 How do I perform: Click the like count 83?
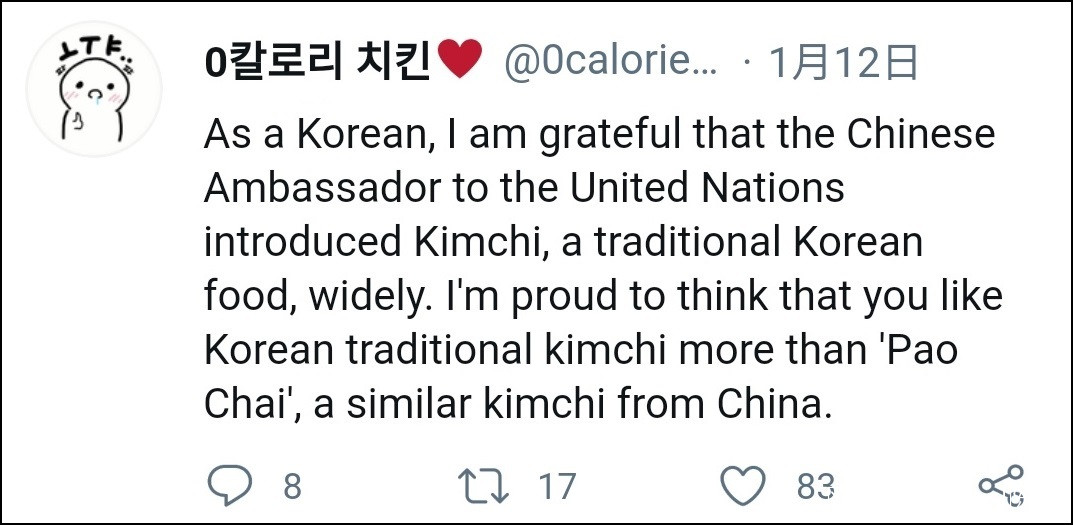pos(816,487)
